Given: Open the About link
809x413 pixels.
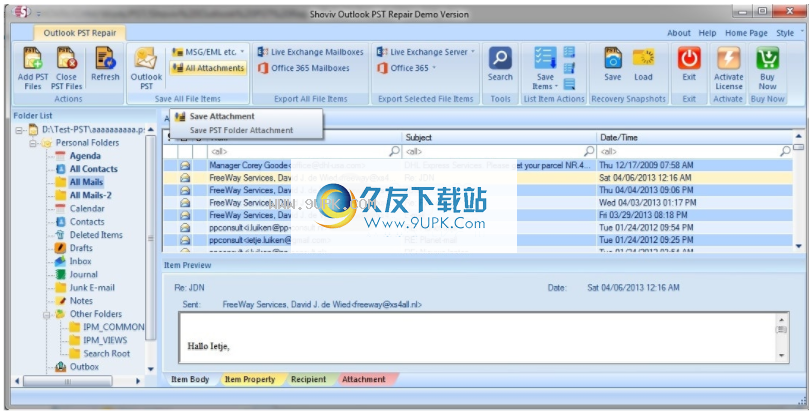Looking at the screenshot, I should click(678, 33).
